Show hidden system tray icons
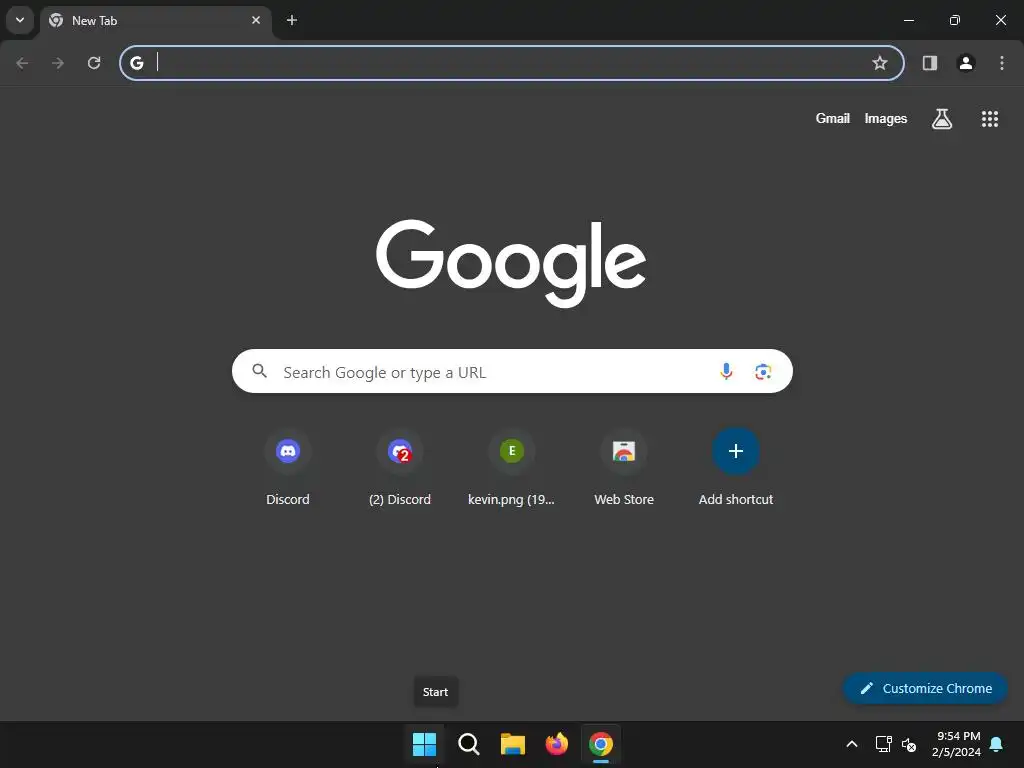The height and width of the screenshot is (768, 1024). click(x=852, y=744)
